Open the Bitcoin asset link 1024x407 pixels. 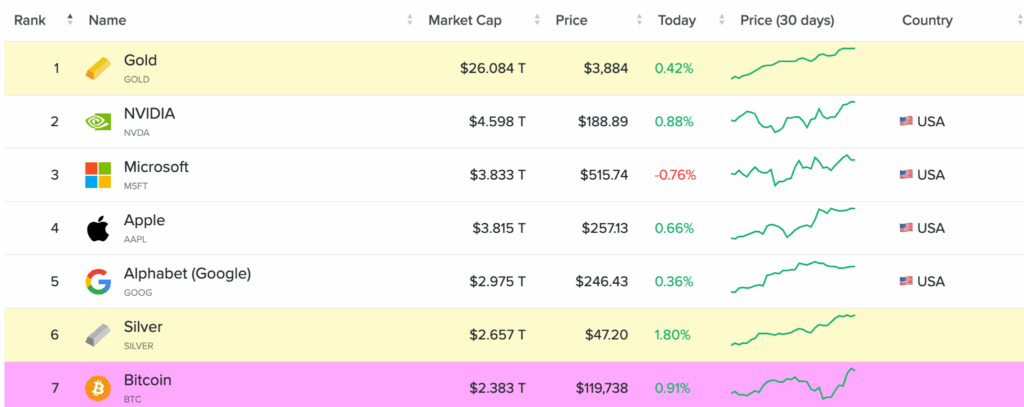148,380
